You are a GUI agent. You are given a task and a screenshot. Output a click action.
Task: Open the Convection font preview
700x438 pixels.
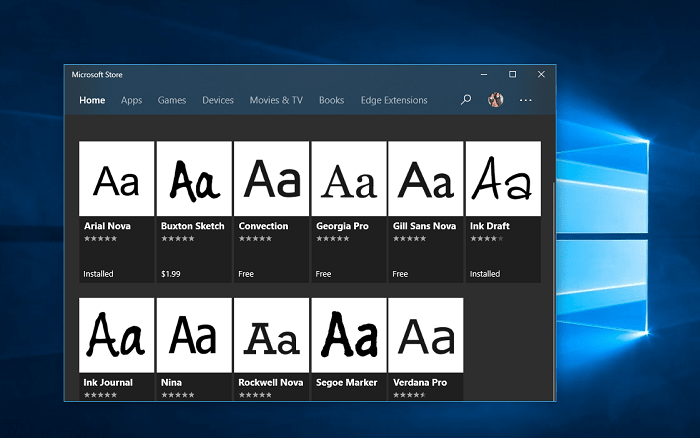coord(271,179)
